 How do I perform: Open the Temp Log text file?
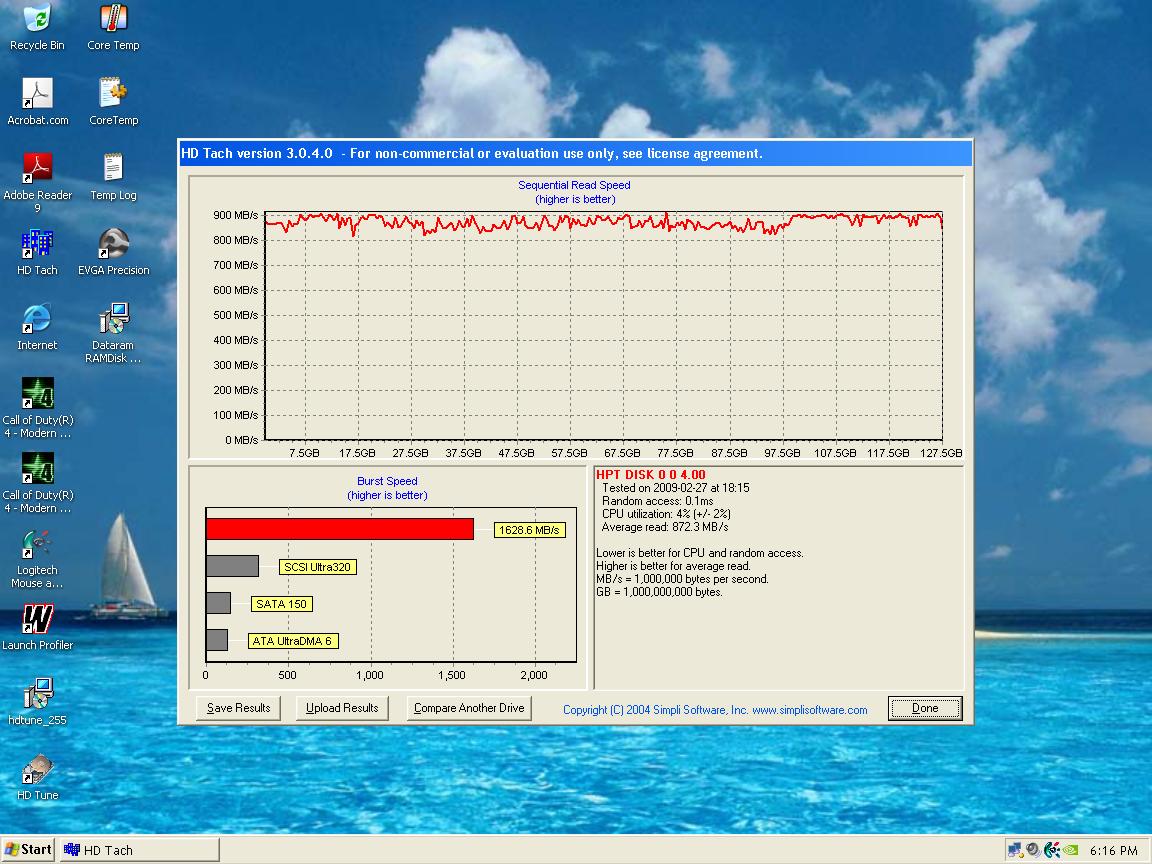pyautogui.click(x=113, y=176)
